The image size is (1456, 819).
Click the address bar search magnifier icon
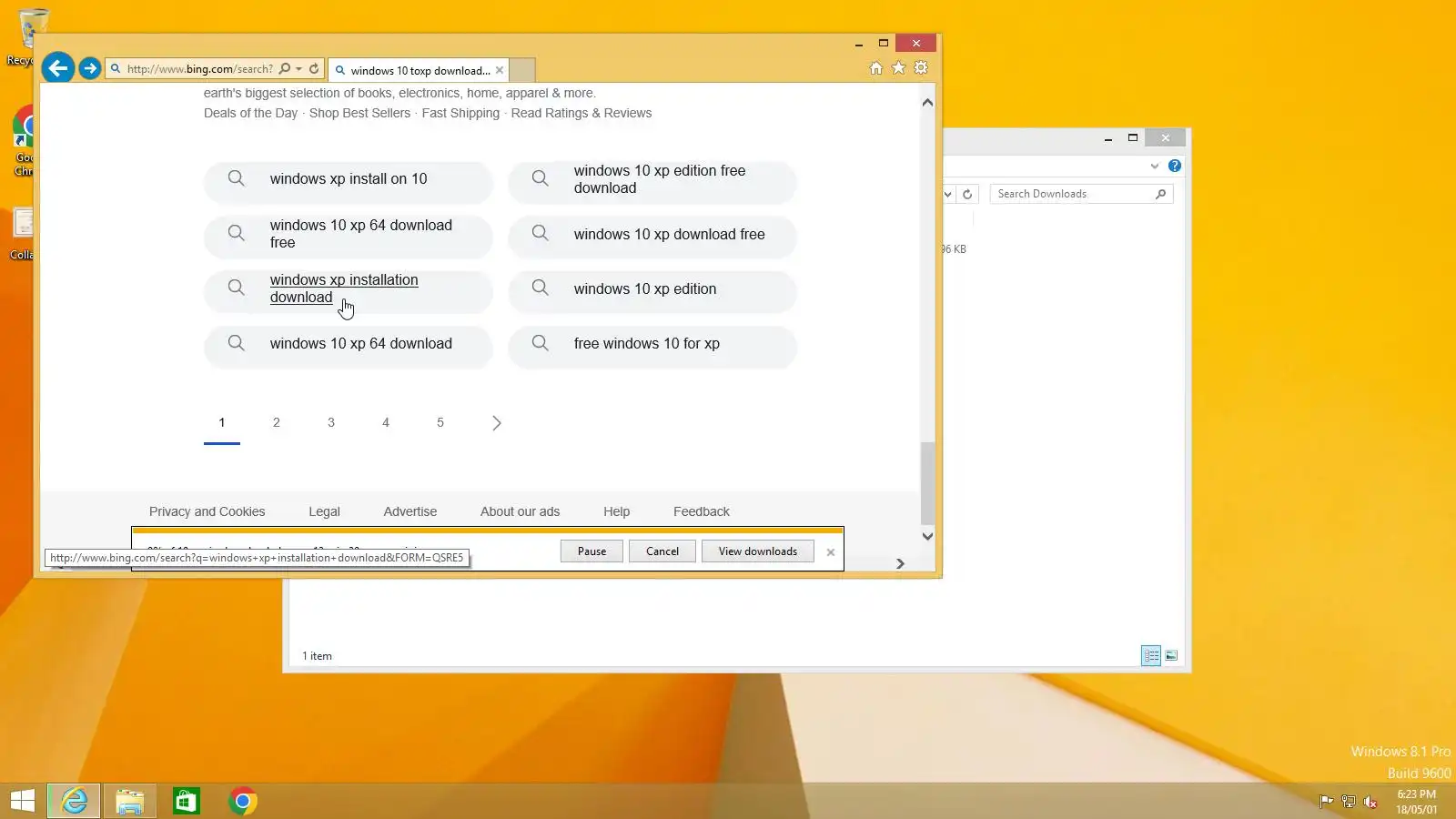[285, 69]
